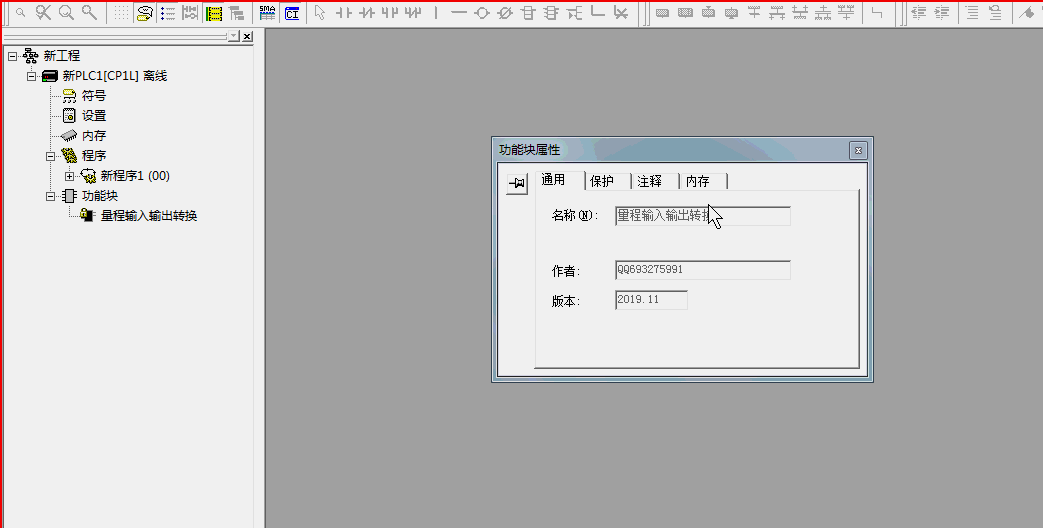Toggle the grid display button
The image size is (1045, 530).
pyautogui.click(x=121, y=13)
